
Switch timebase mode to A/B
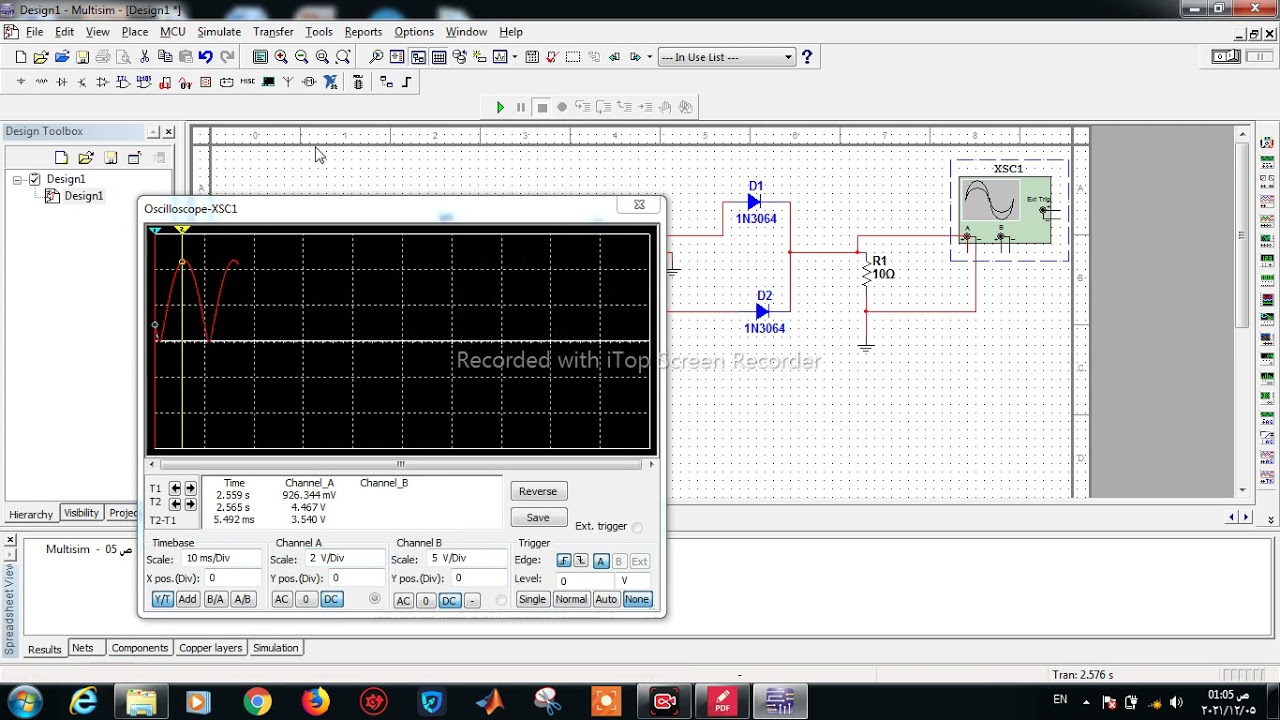pyautogui.click(x=242, y=599)
